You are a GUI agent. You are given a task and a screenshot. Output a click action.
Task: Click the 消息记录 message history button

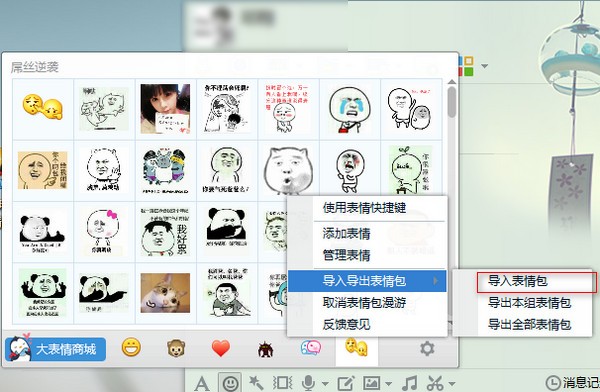573,383
